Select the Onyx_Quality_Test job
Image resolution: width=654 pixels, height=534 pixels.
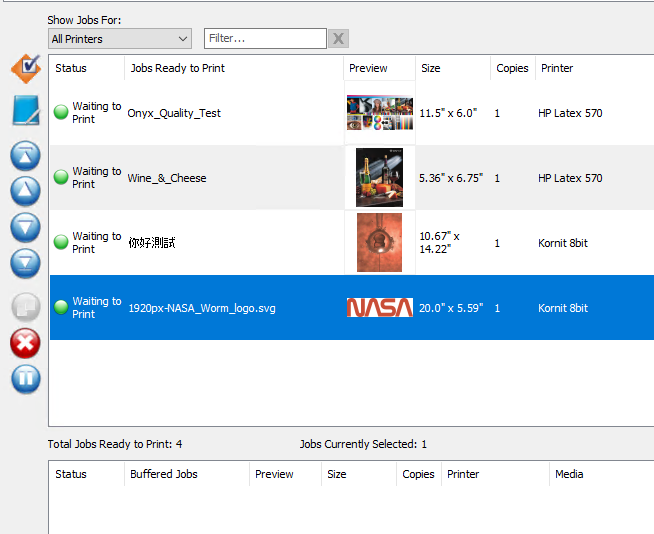pyautogui.click(x=174, y=113)
